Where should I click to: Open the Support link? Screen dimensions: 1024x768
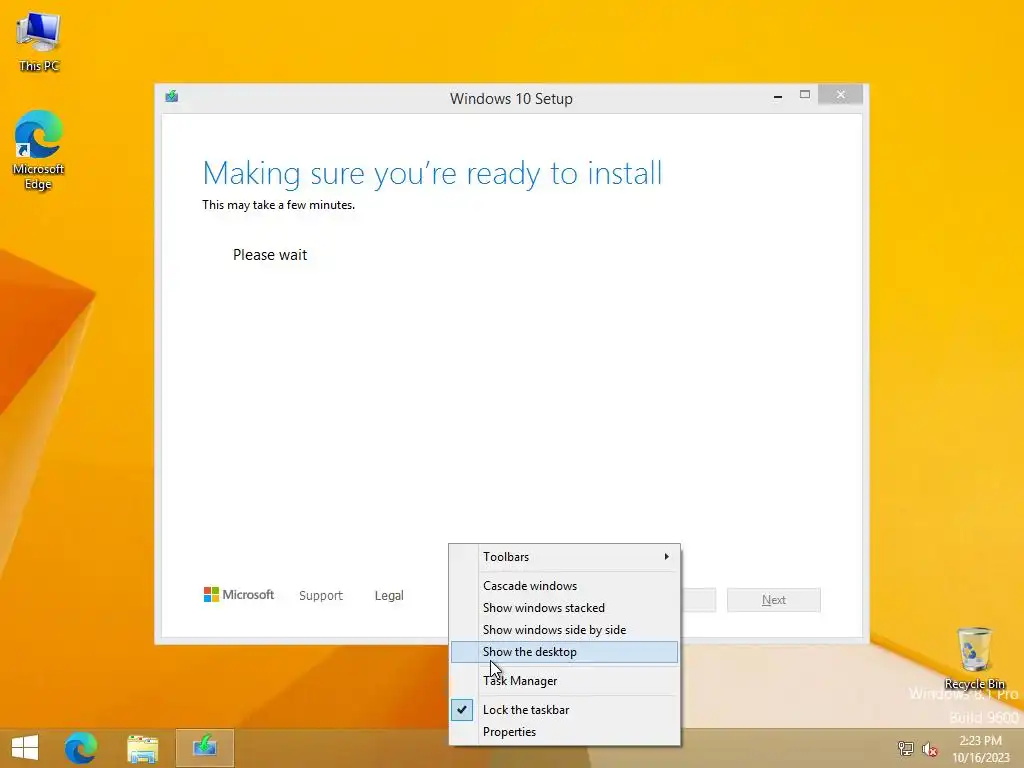point(321,596)
